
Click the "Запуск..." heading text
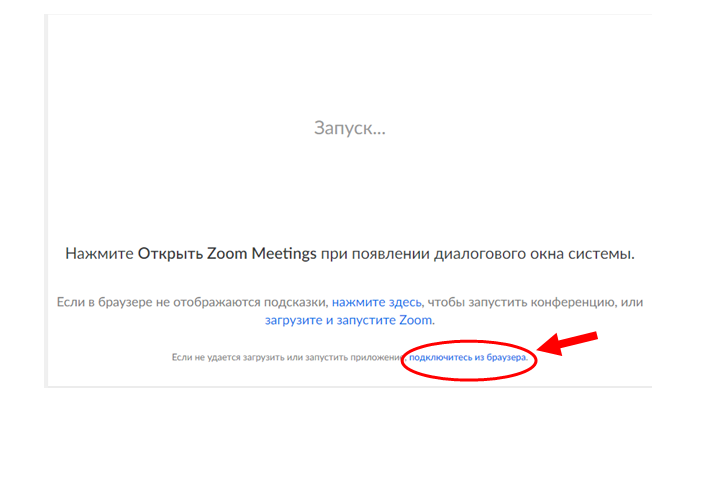[x=350, y=128]
